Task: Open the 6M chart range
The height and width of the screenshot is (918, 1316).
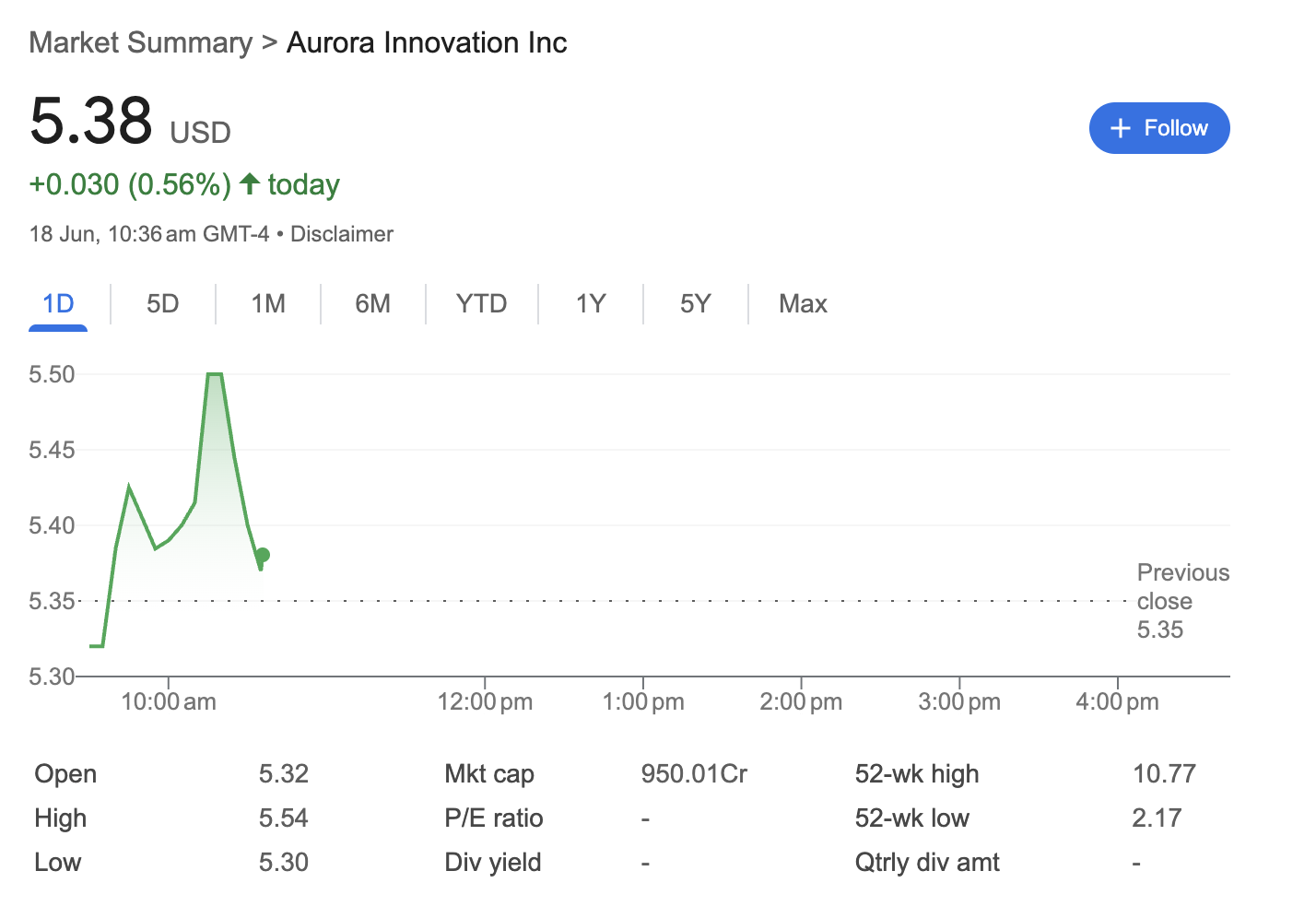Action: [x=373, y=304]
